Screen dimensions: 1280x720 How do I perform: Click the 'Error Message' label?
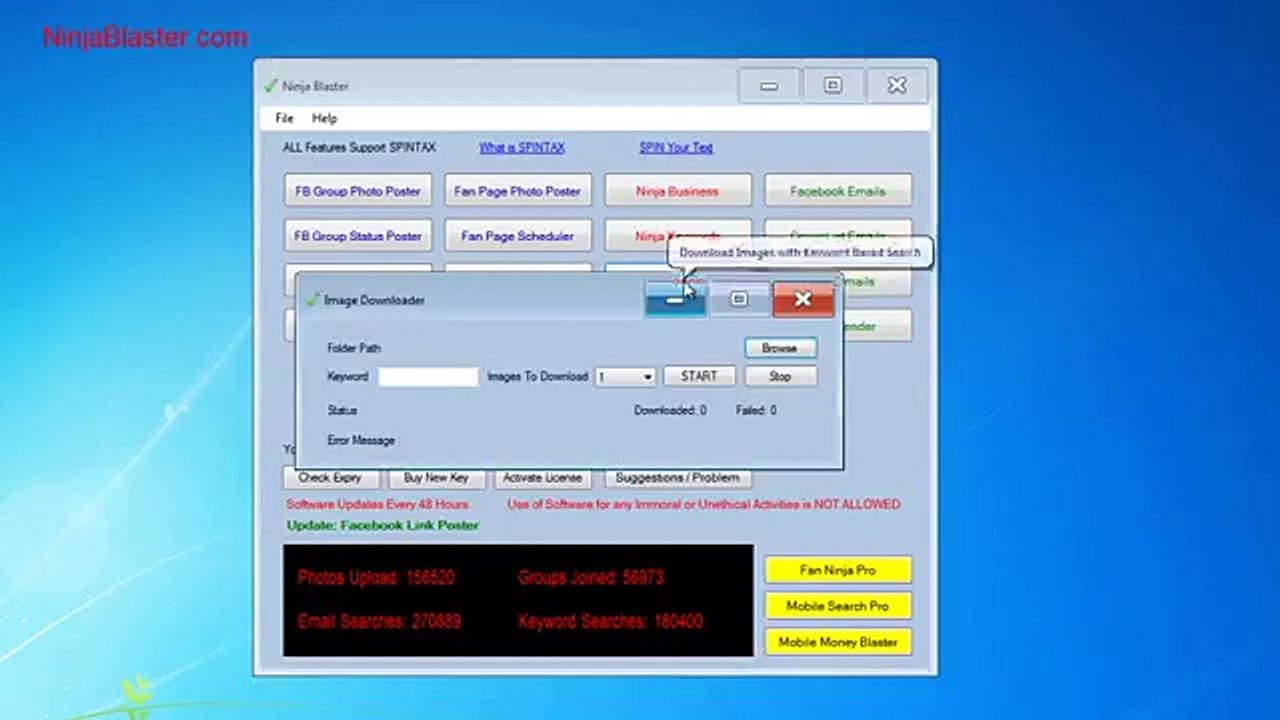click(361, 440)
